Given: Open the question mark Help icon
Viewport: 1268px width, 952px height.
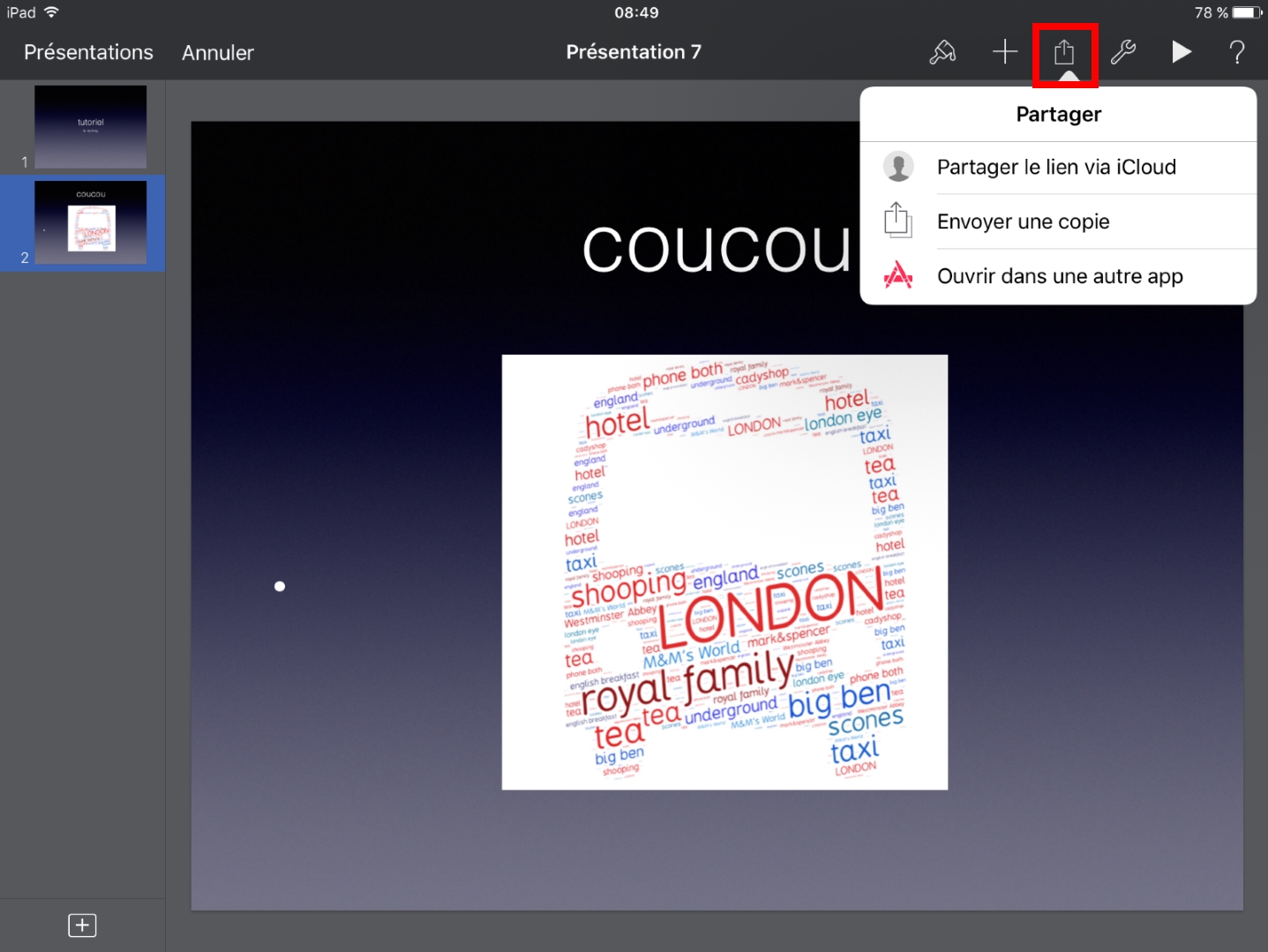Looking at the screenshot, I should pyautogui.click(x=1237, y=53).
